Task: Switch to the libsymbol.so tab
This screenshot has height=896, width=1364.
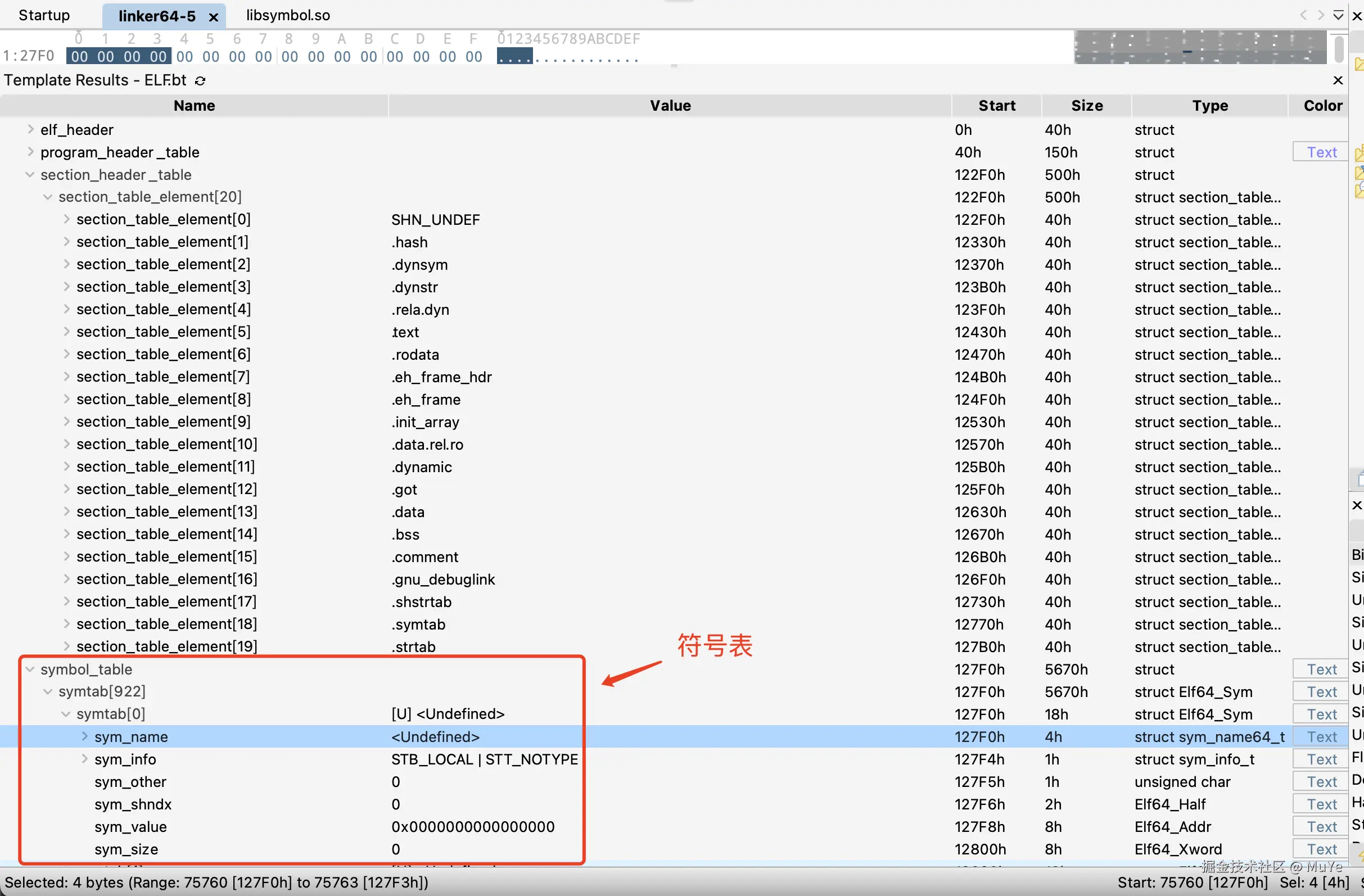Action: coord(288,15)
